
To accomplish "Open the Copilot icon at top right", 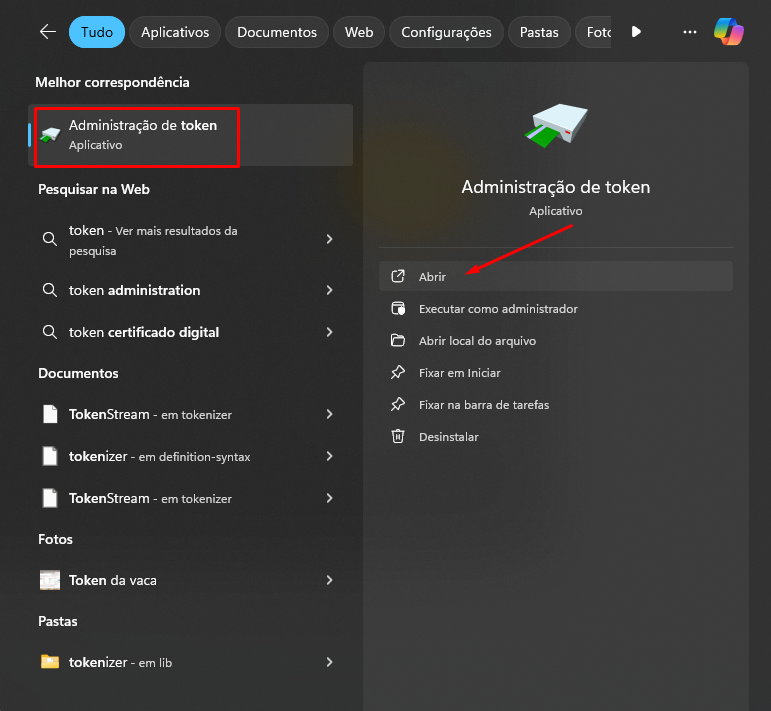I will coord(728,32).
